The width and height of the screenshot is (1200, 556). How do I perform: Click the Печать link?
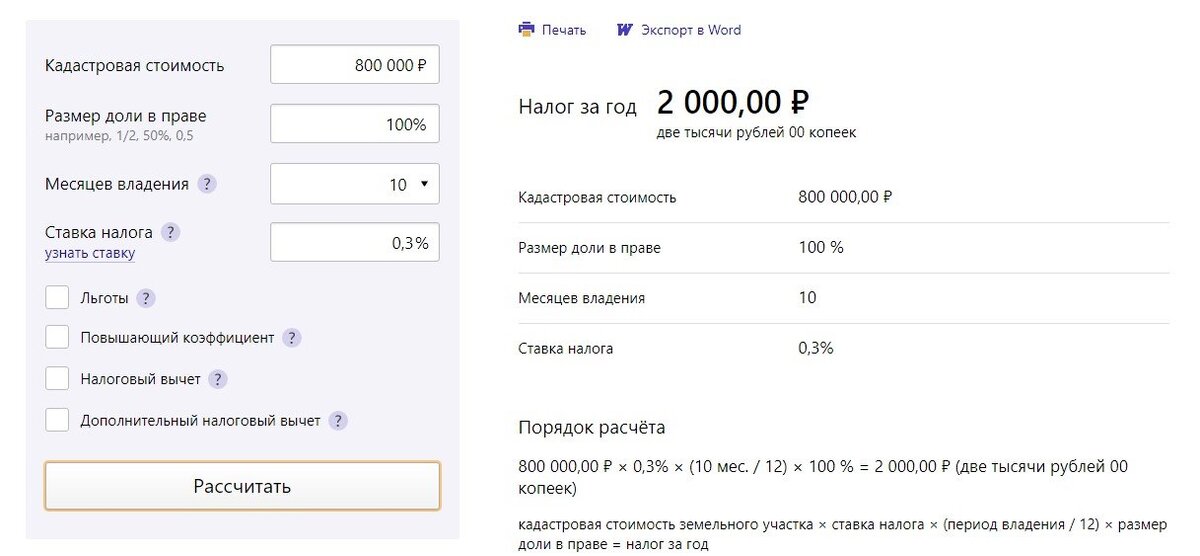564,30
